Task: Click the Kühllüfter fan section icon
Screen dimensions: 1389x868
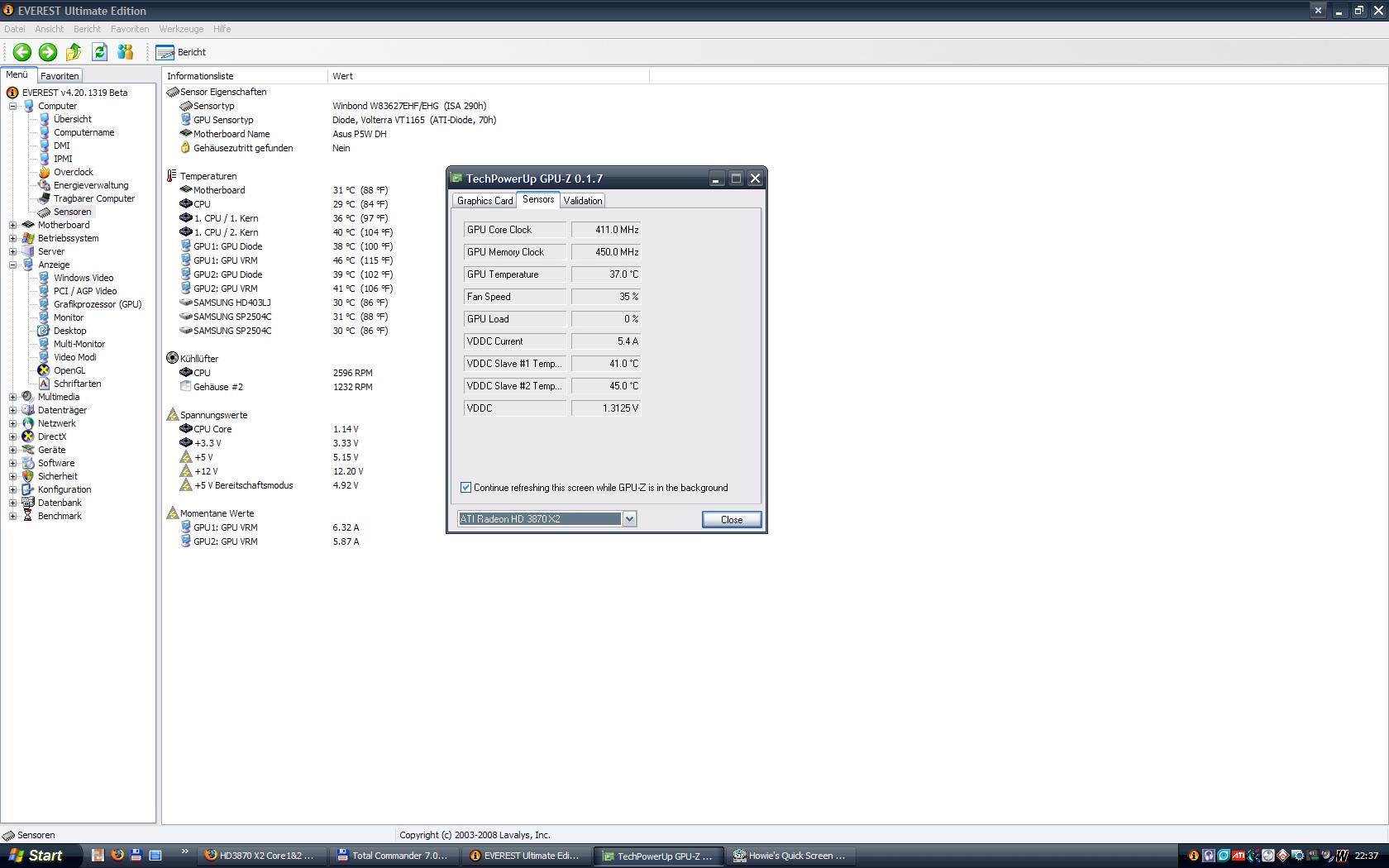Action: (172, 359)
